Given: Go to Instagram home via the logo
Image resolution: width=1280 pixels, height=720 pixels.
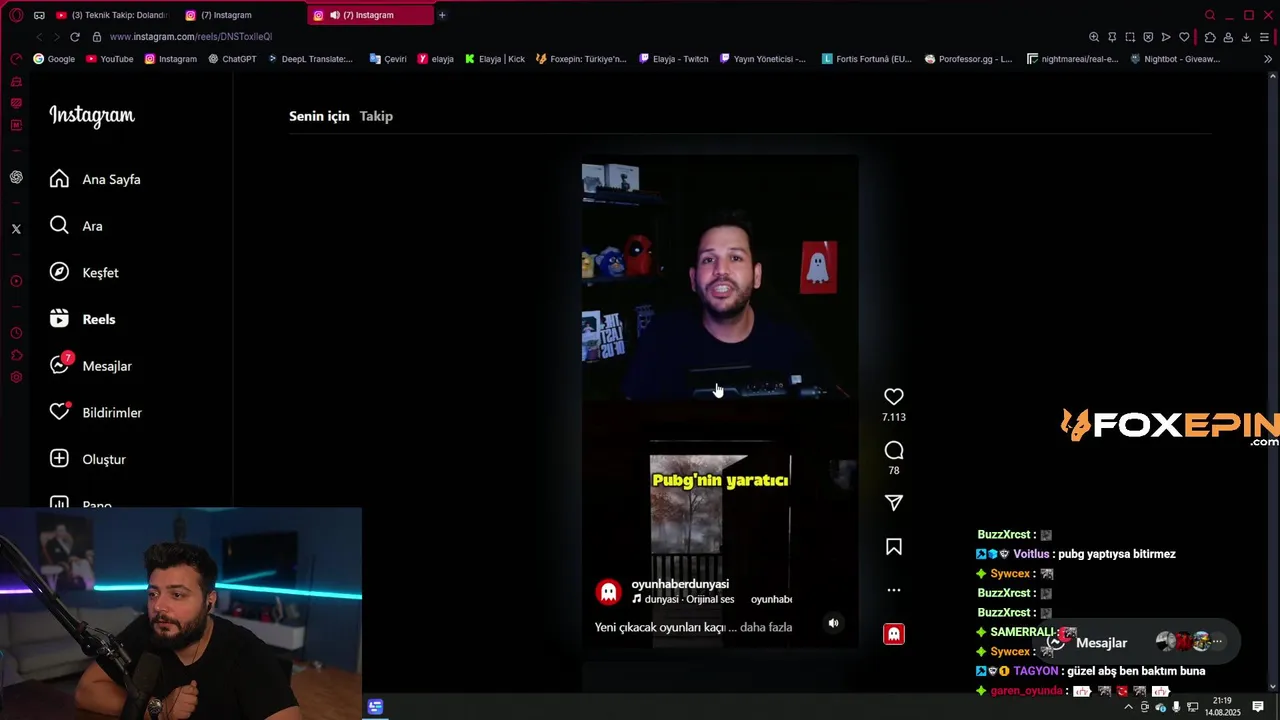Looking at the screenshot, I should point(92,116).
